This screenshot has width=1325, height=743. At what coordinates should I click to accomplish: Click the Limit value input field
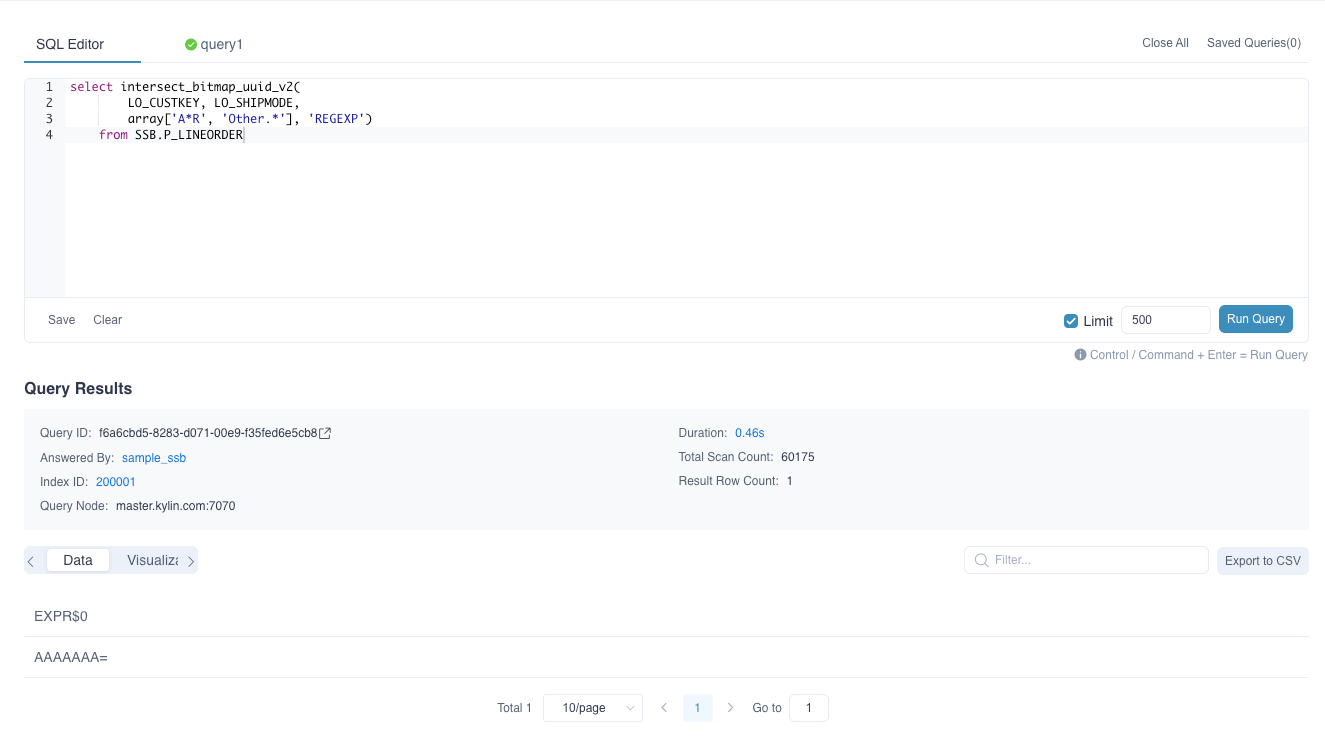point(1165,320)
